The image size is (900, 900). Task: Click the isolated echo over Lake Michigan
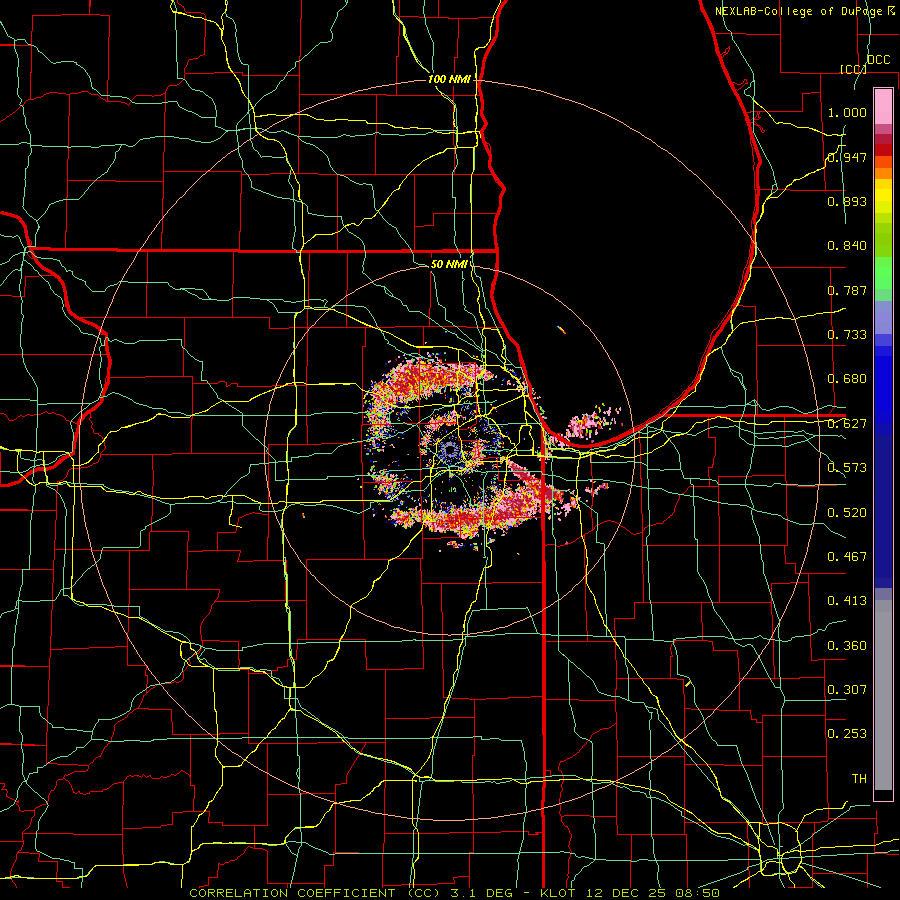pos(561,329)
